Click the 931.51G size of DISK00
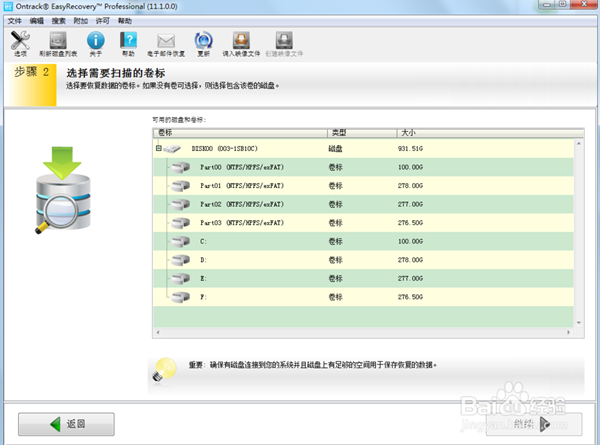This screenshot has height=445, width=600. (410, 148)
